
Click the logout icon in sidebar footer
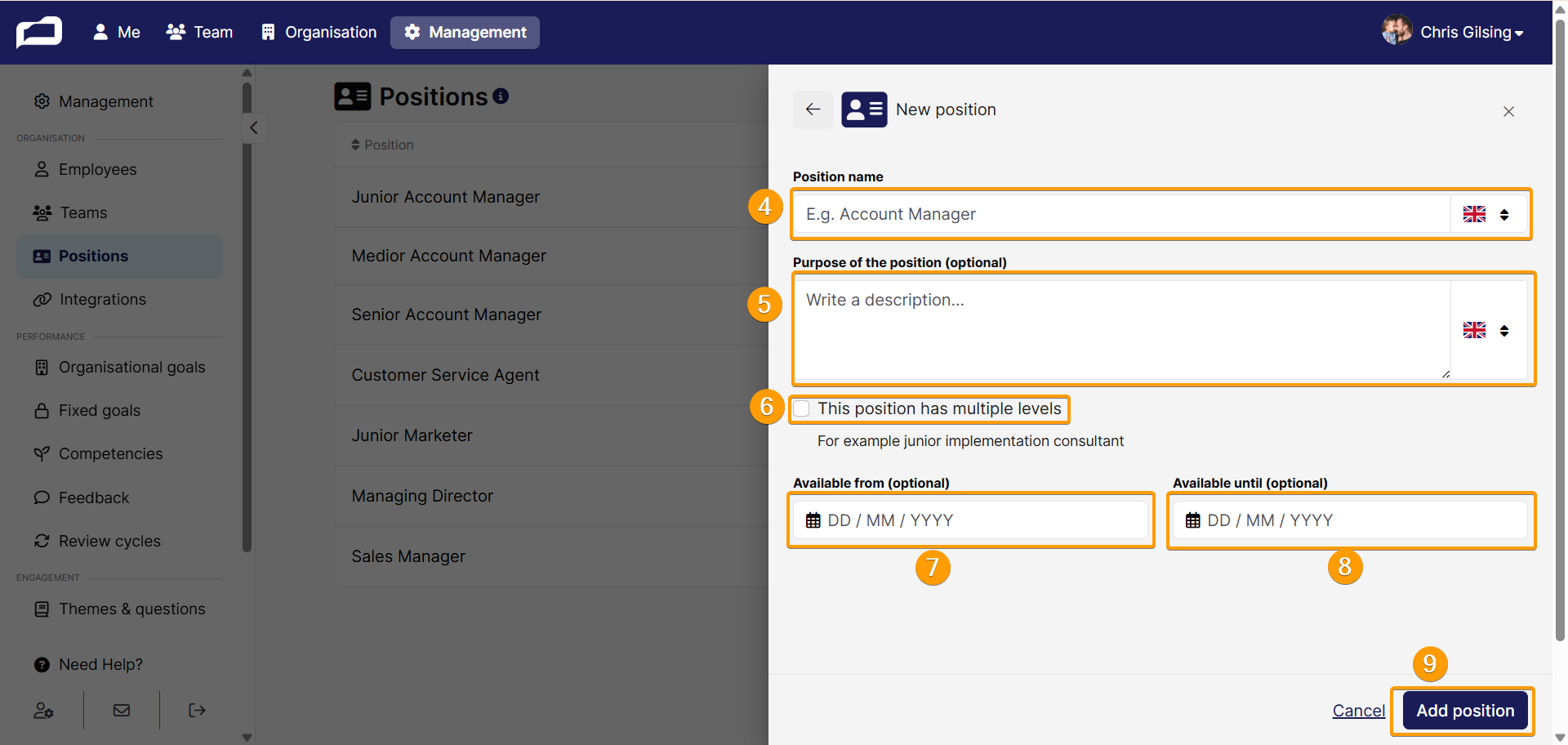(x=197, y=710)
